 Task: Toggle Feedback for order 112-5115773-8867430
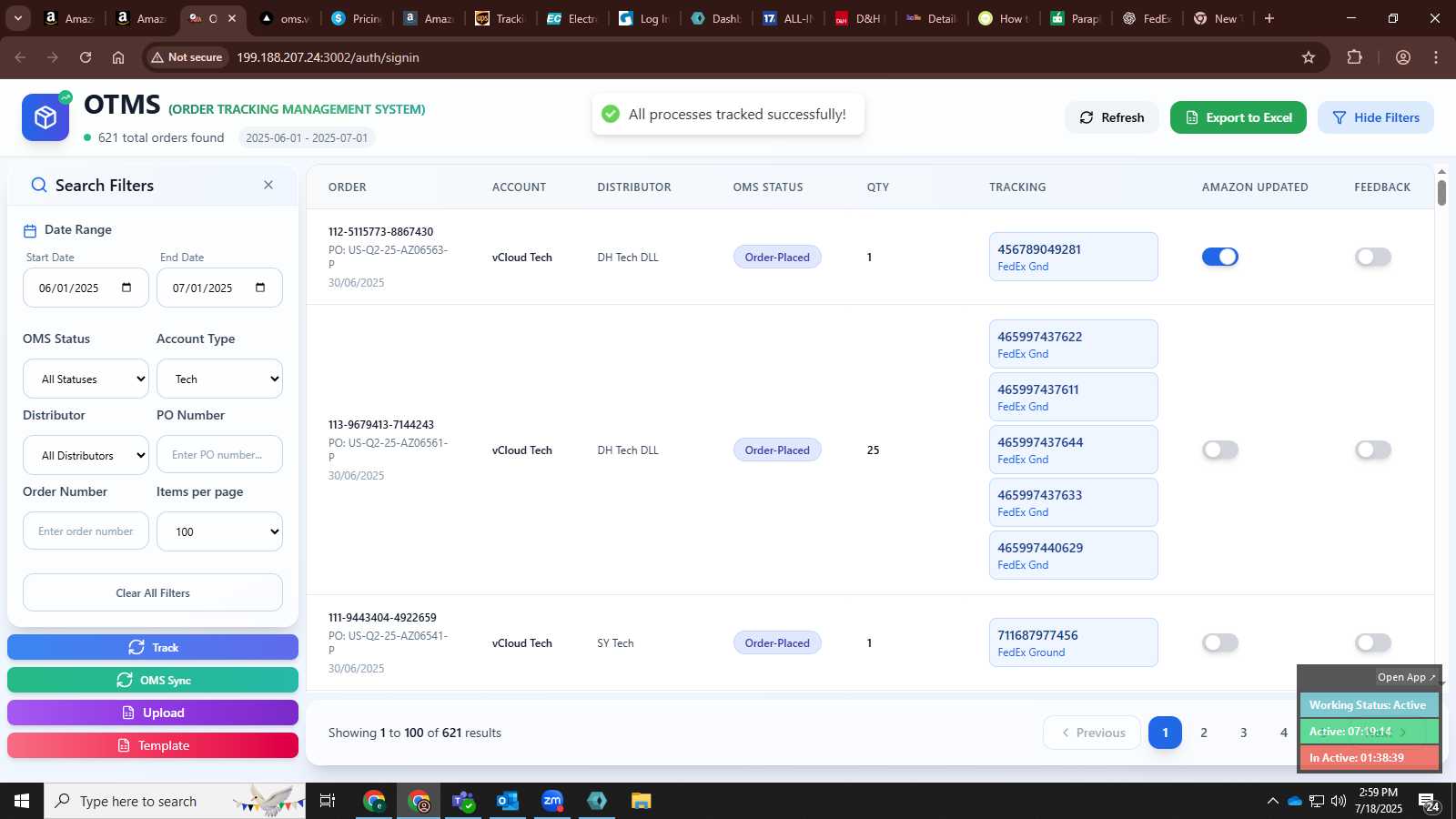point(1373,257)
